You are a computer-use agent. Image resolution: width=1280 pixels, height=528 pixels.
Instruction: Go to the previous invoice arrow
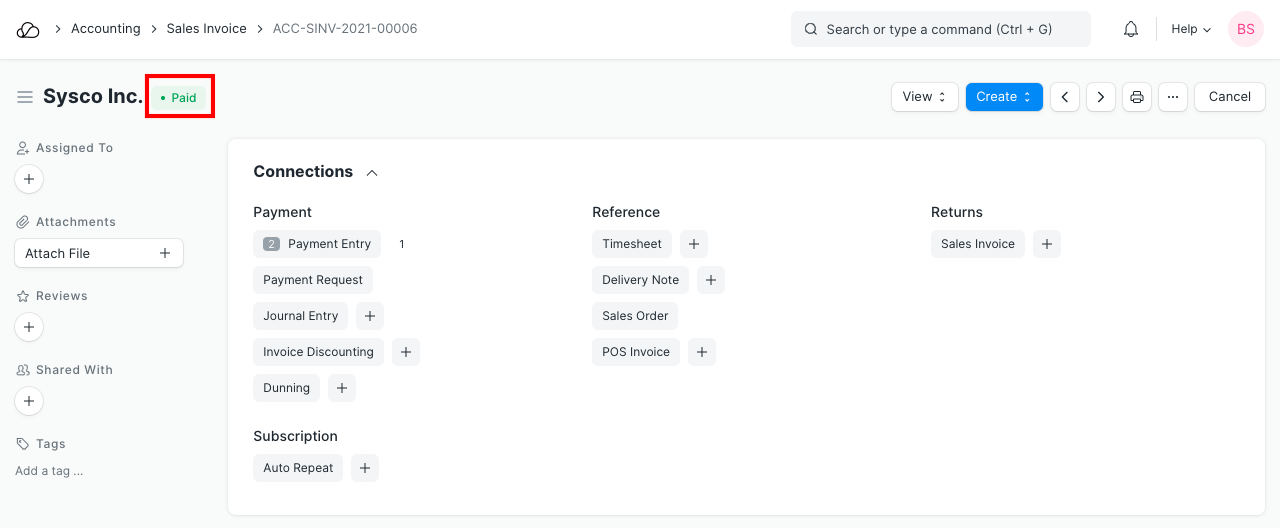click(x=1065, y=97)
